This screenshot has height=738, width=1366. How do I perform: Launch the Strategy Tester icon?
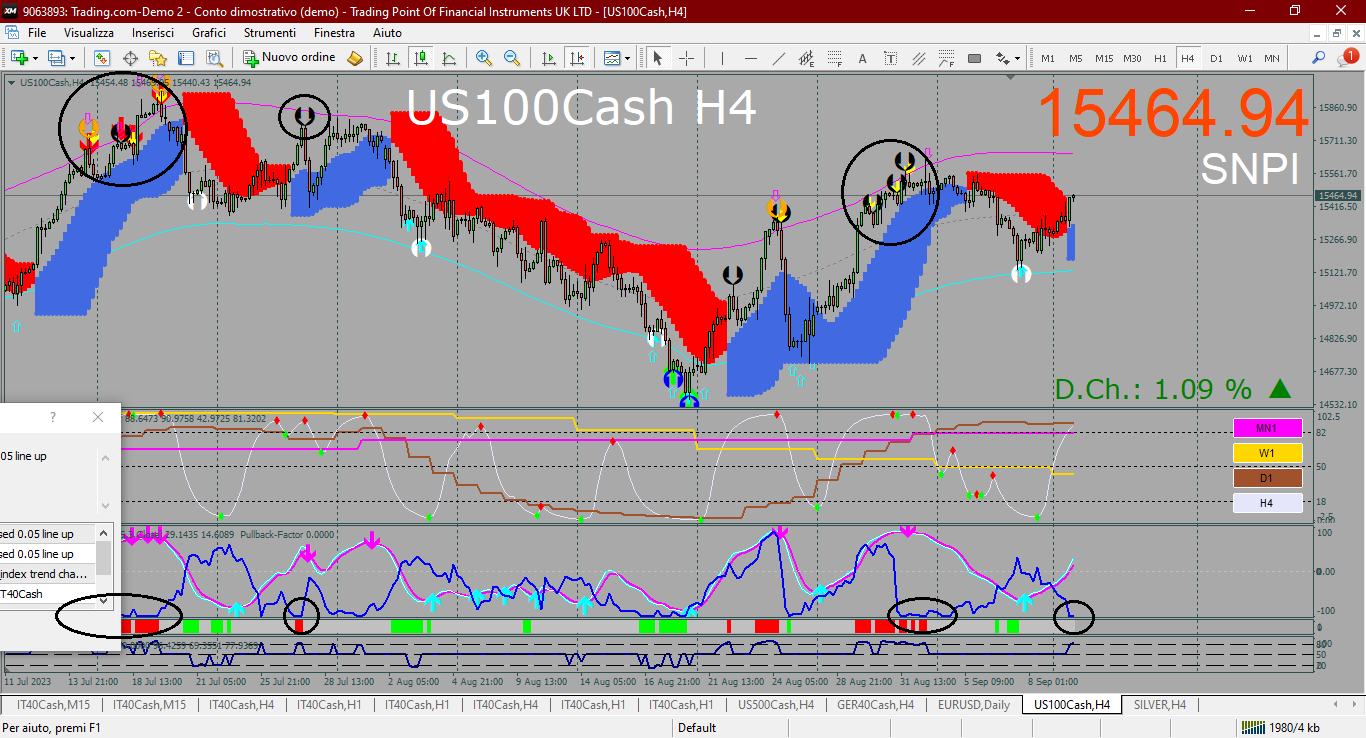point(214,58)
